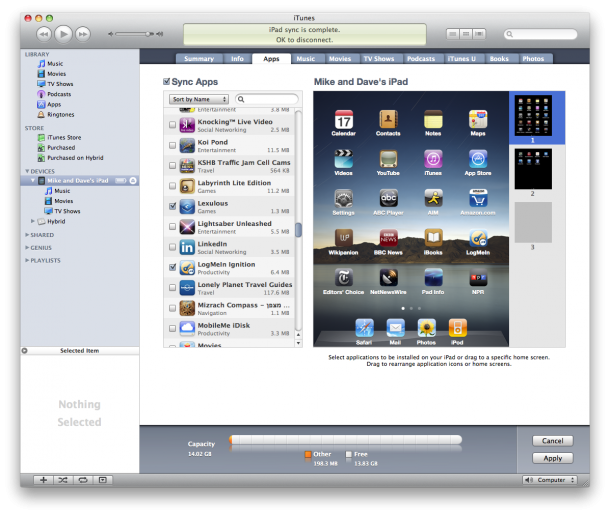Viewport: 610px width, 515px height.
Task: Open the Computer speaker output dropdown
Action: click(550, 480)
